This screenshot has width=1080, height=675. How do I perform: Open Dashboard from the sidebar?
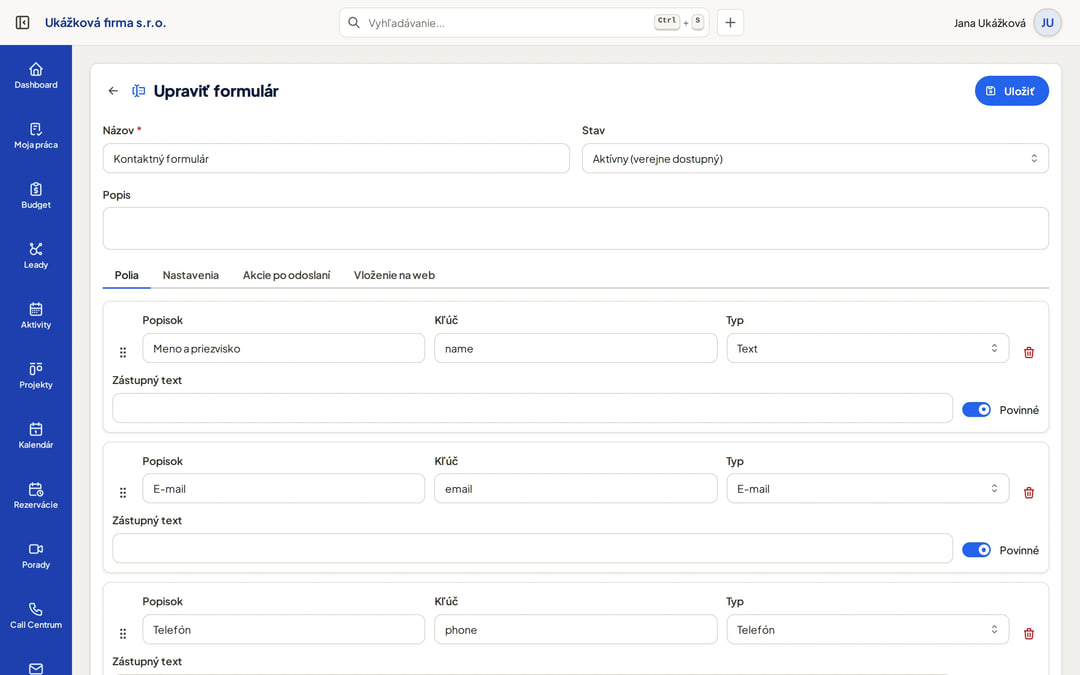point(36,76)
